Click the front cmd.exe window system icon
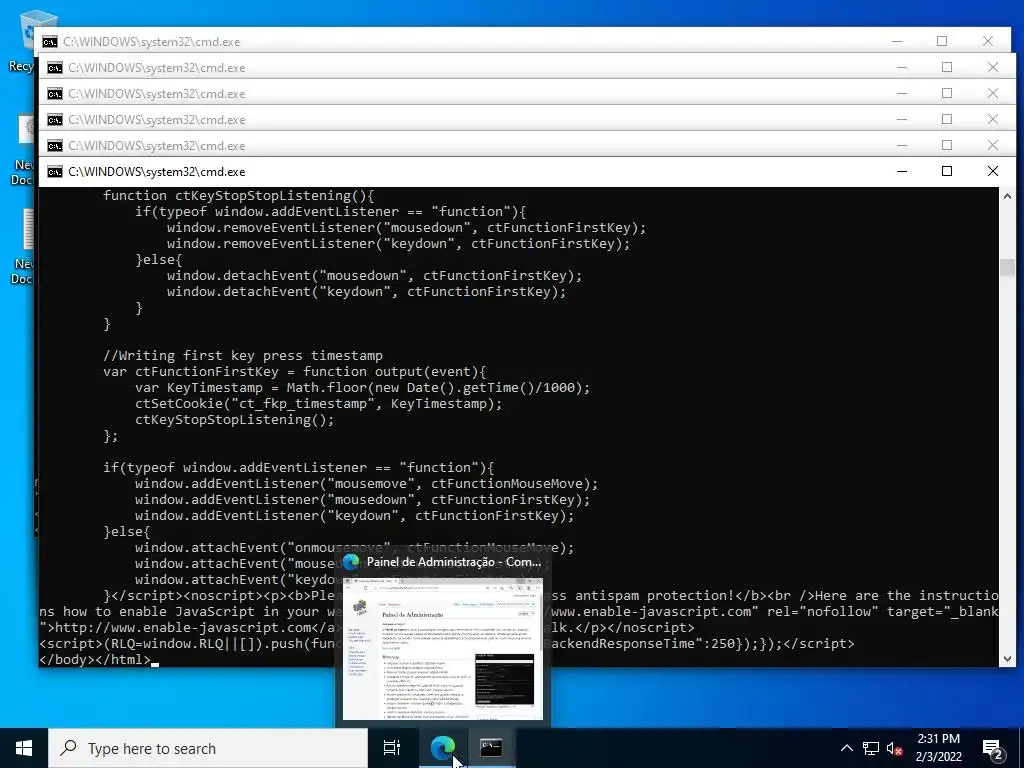Screen dimensions: 1024x768 coord(55,172)
